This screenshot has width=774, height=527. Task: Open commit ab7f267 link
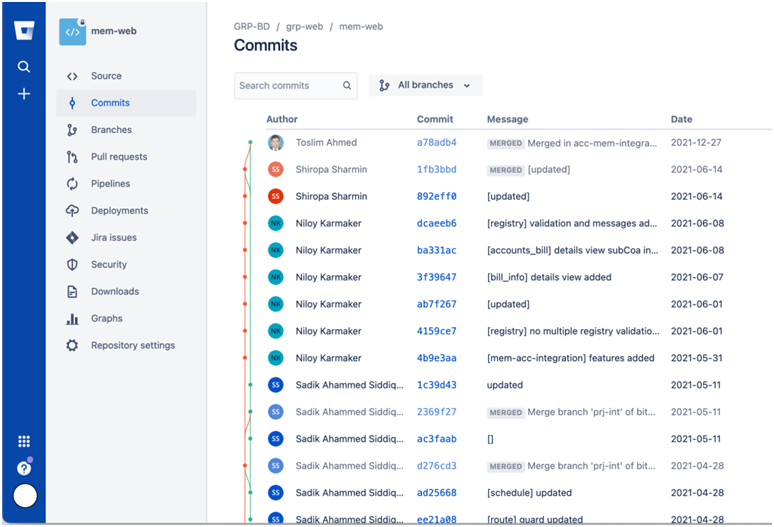436,304
